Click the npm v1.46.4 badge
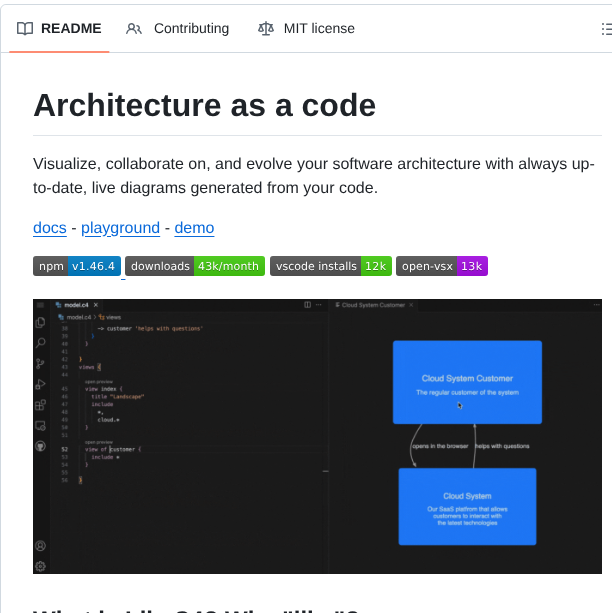 pos(77,266)
